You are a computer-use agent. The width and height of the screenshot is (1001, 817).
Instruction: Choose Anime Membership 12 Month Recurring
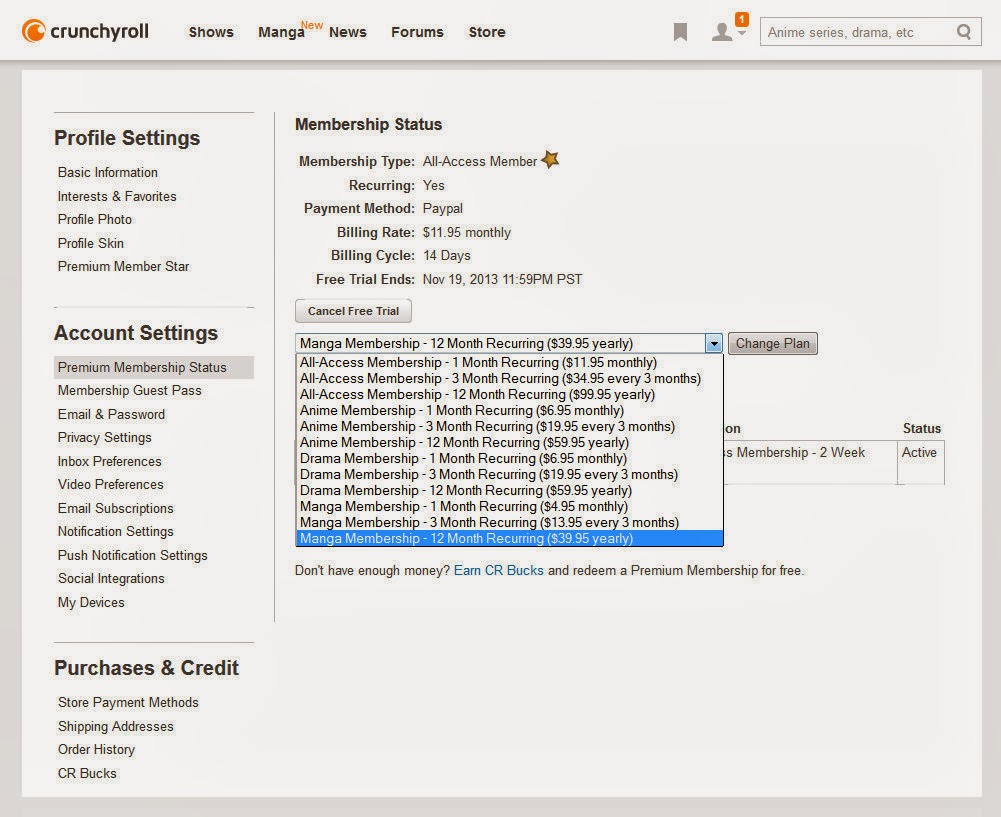point(509,442)
